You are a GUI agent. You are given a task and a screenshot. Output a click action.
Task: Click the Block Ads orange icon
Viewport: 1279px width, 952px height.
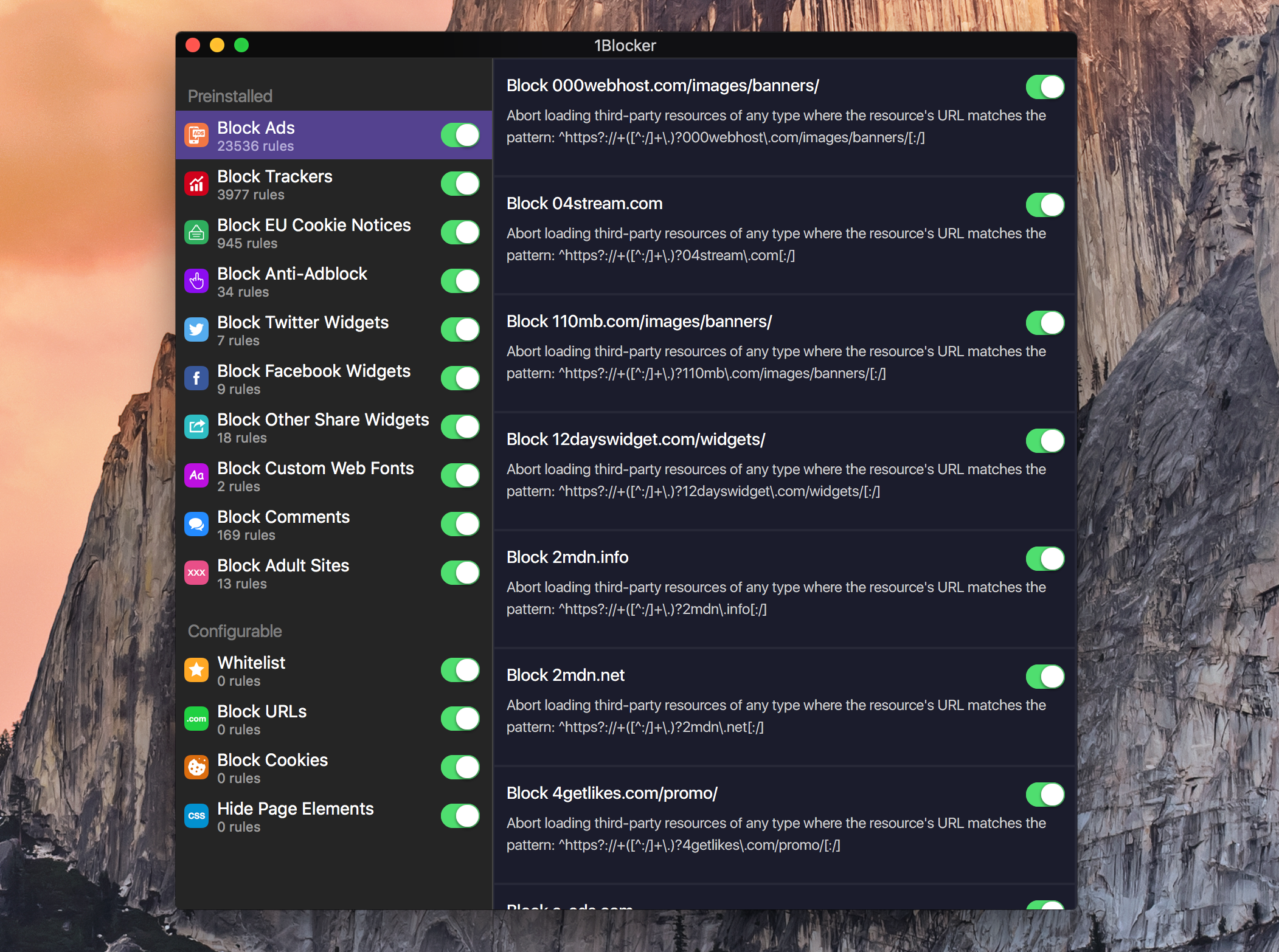point(196,135)
